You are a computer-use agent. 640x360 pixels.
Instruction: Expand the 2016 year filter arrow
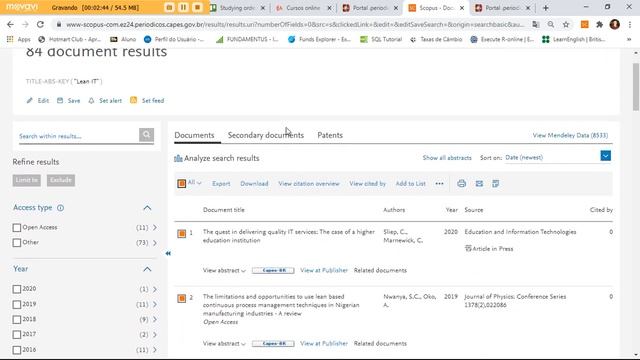point(155,350)
